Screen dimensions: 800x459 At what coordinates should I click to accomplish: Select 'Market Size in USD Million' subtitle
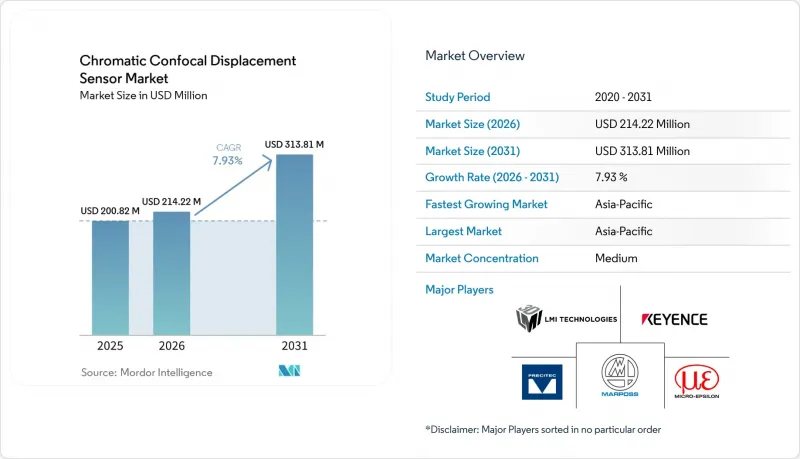143,95
